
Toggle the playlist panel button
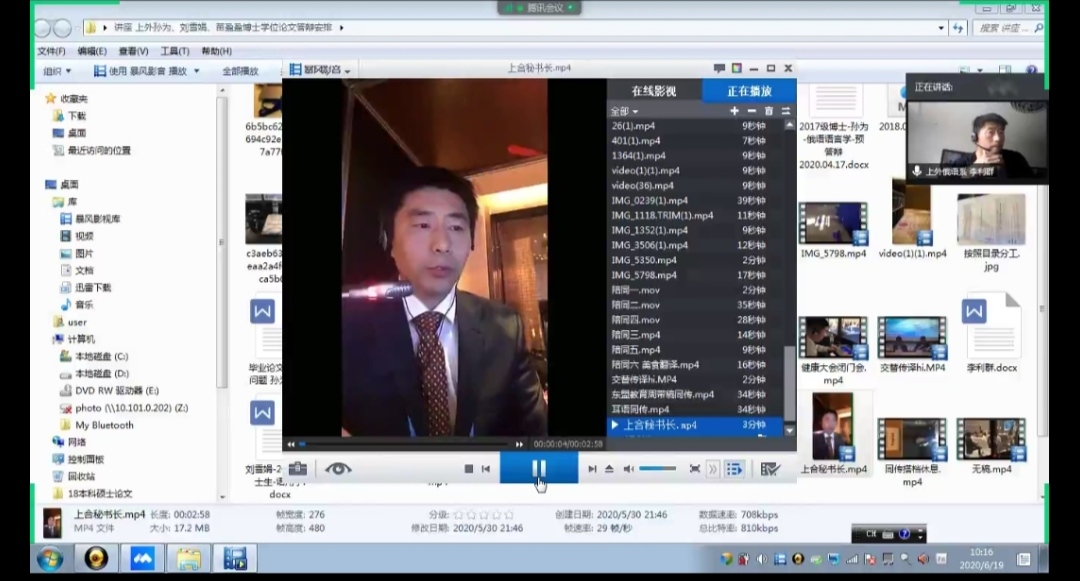coord(735,469)
